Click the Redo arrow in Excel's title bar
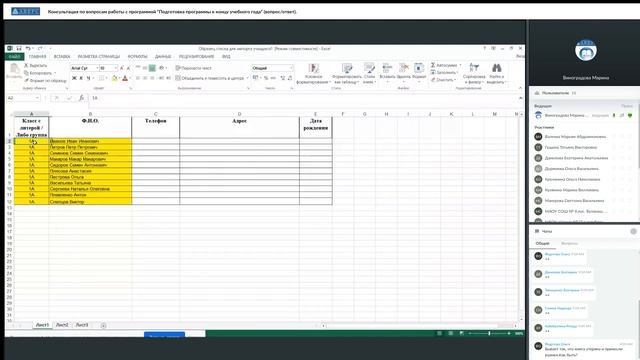Screen dimensions: 640x360 point(40,49)
